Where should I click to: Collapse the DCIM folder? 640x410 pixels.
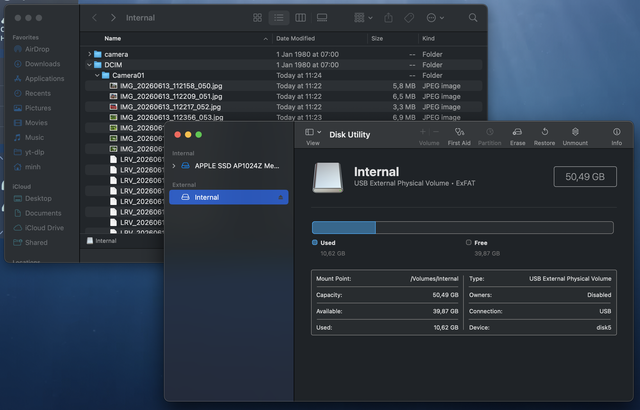pyautogui.click(x=89, y=65)
